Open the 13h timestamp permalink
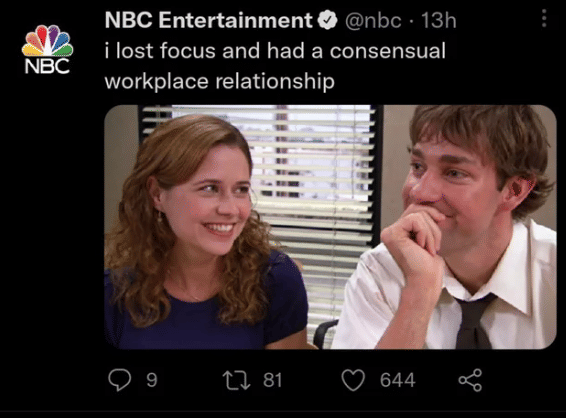Screen dimensions: 566x418 click(x=439, y=20)
